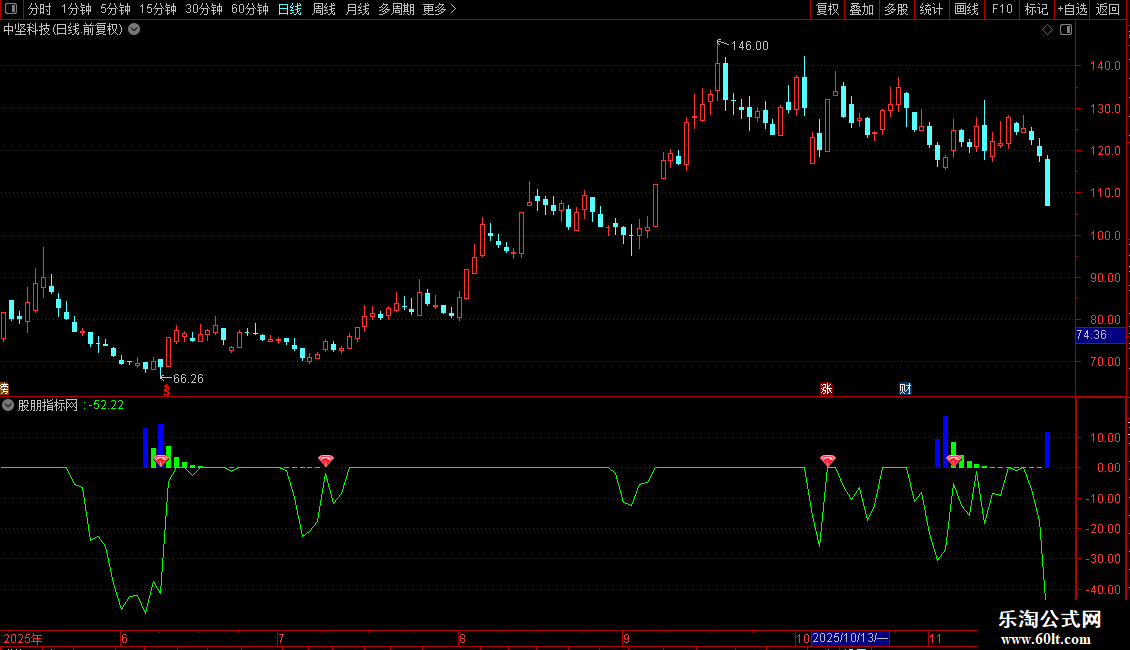This screenshot has width=1130, height=650.
Task: Click the 榜 marker at chart left edge
Action: click(4, 389)
